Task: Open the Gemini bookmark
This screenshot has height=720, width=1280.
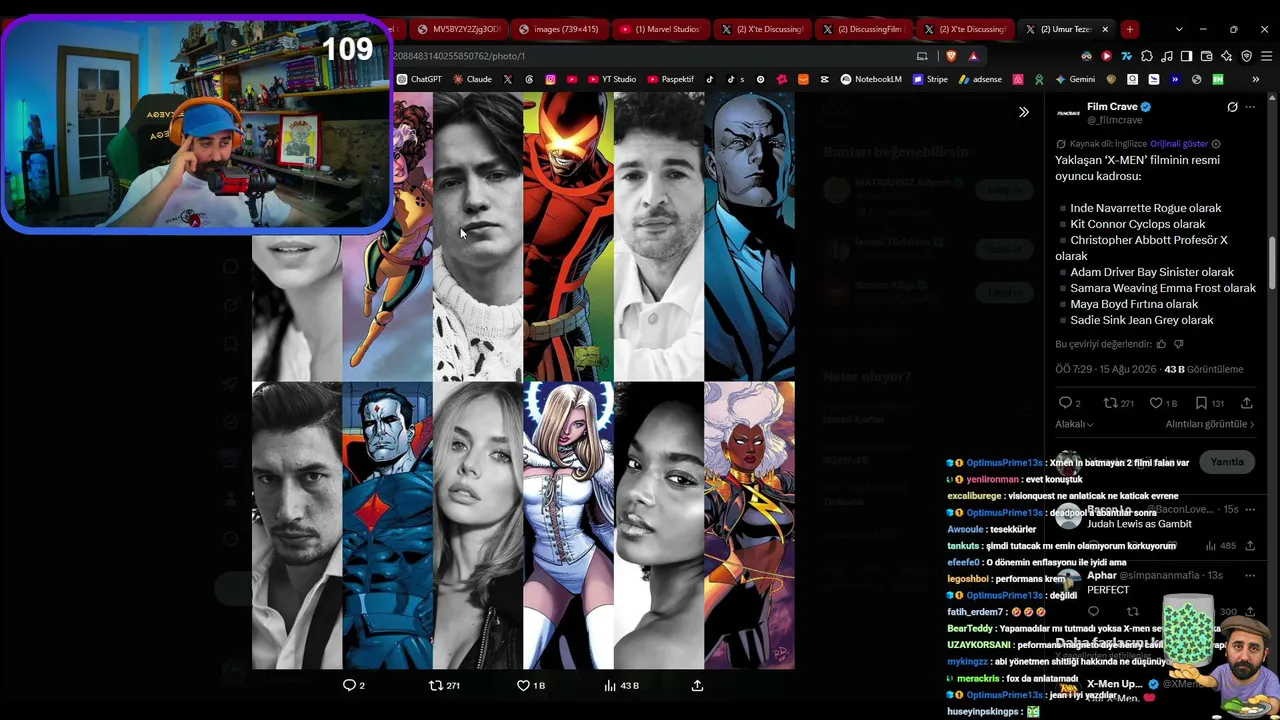Action: [x=1075, y=79]
